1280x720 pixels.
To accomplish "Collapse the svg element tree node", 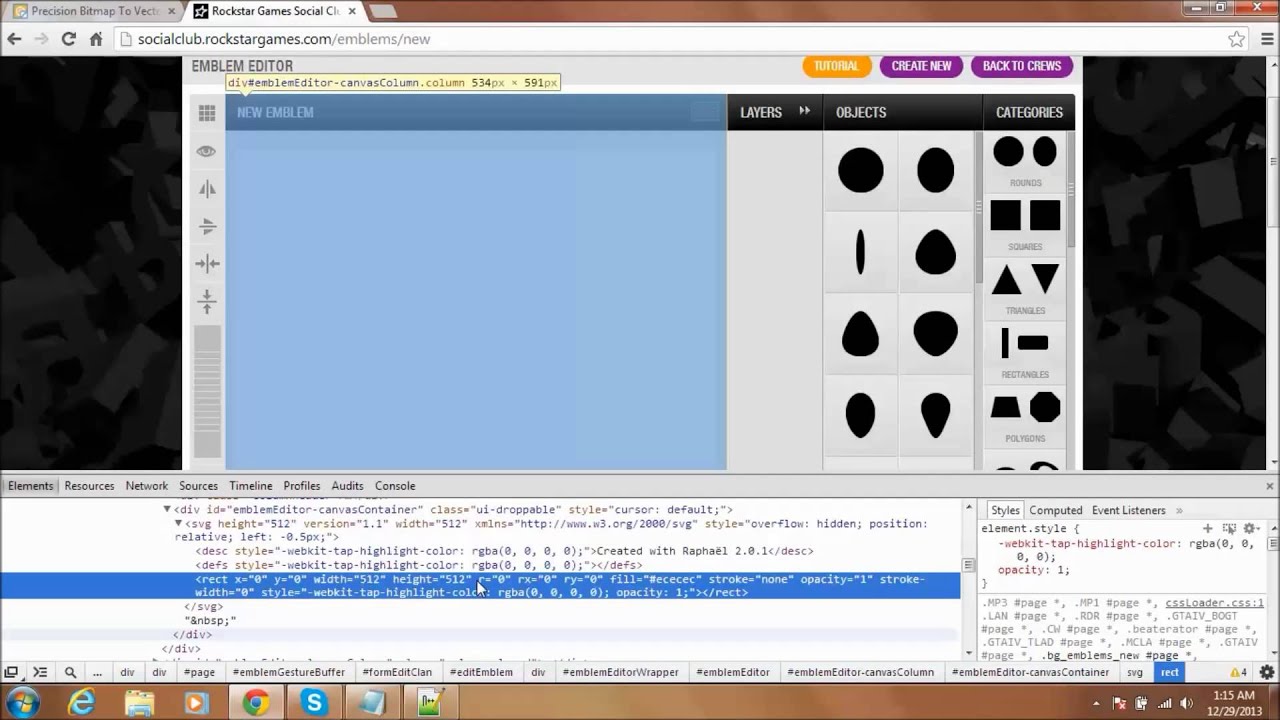I will (x=179, y=524).
